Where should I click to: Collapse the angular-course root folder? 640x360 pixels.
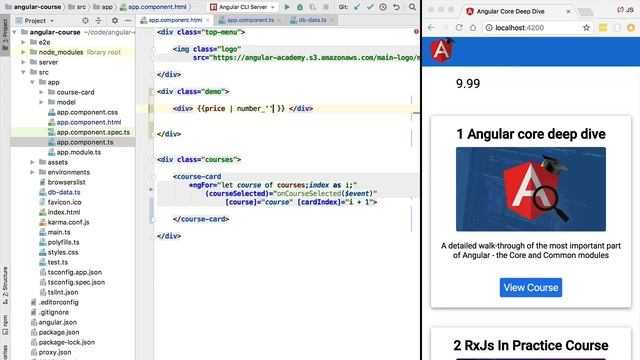coord(15,32)
